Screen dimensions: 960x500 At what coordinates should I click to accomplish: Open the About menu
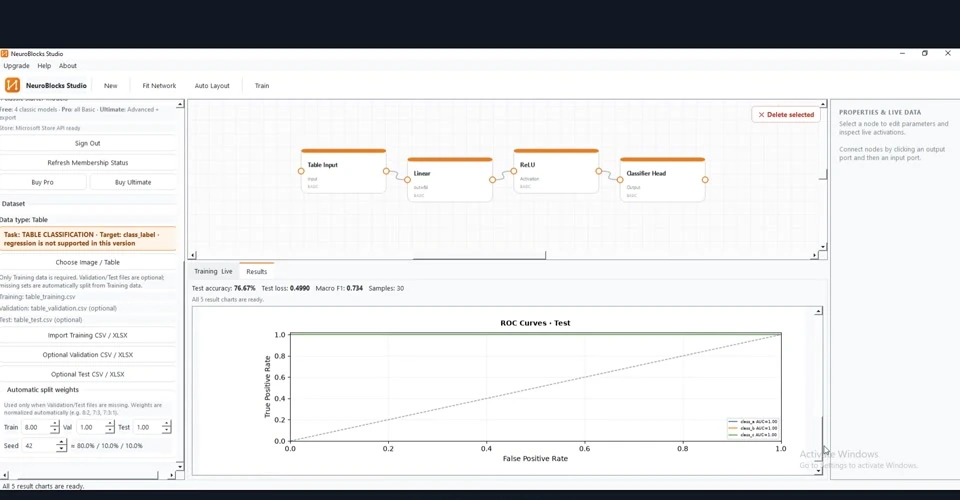68,65
